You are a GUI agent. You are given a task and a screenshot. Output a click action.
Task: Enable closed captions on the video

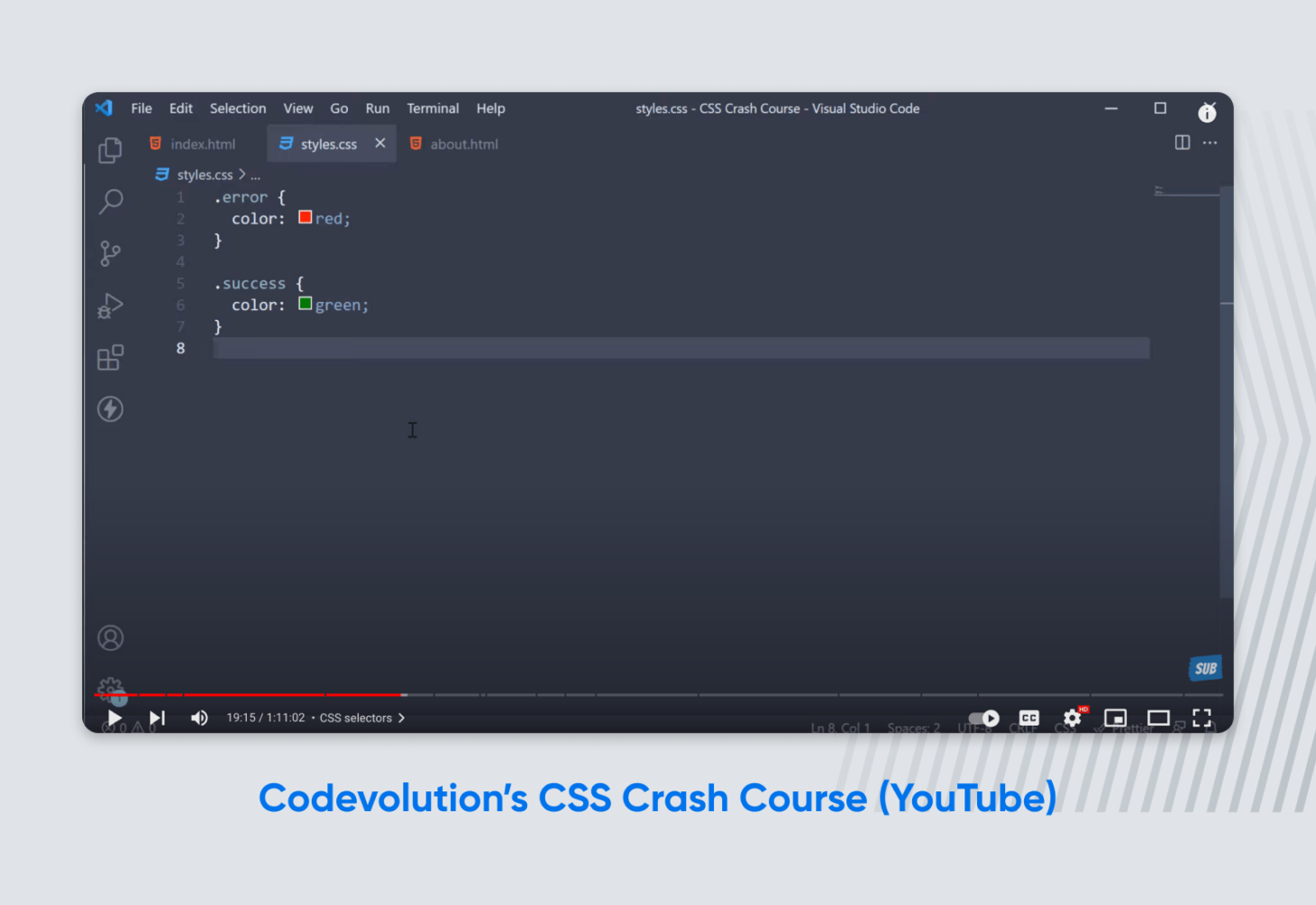(x=1028, y=718)
